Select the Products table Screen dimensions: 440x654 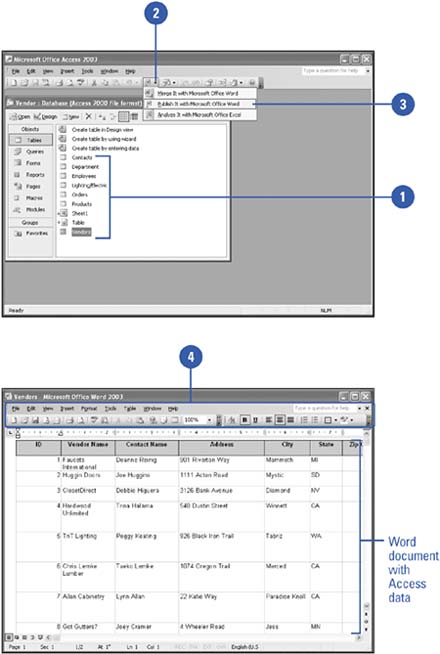click(x=81, y=204)
